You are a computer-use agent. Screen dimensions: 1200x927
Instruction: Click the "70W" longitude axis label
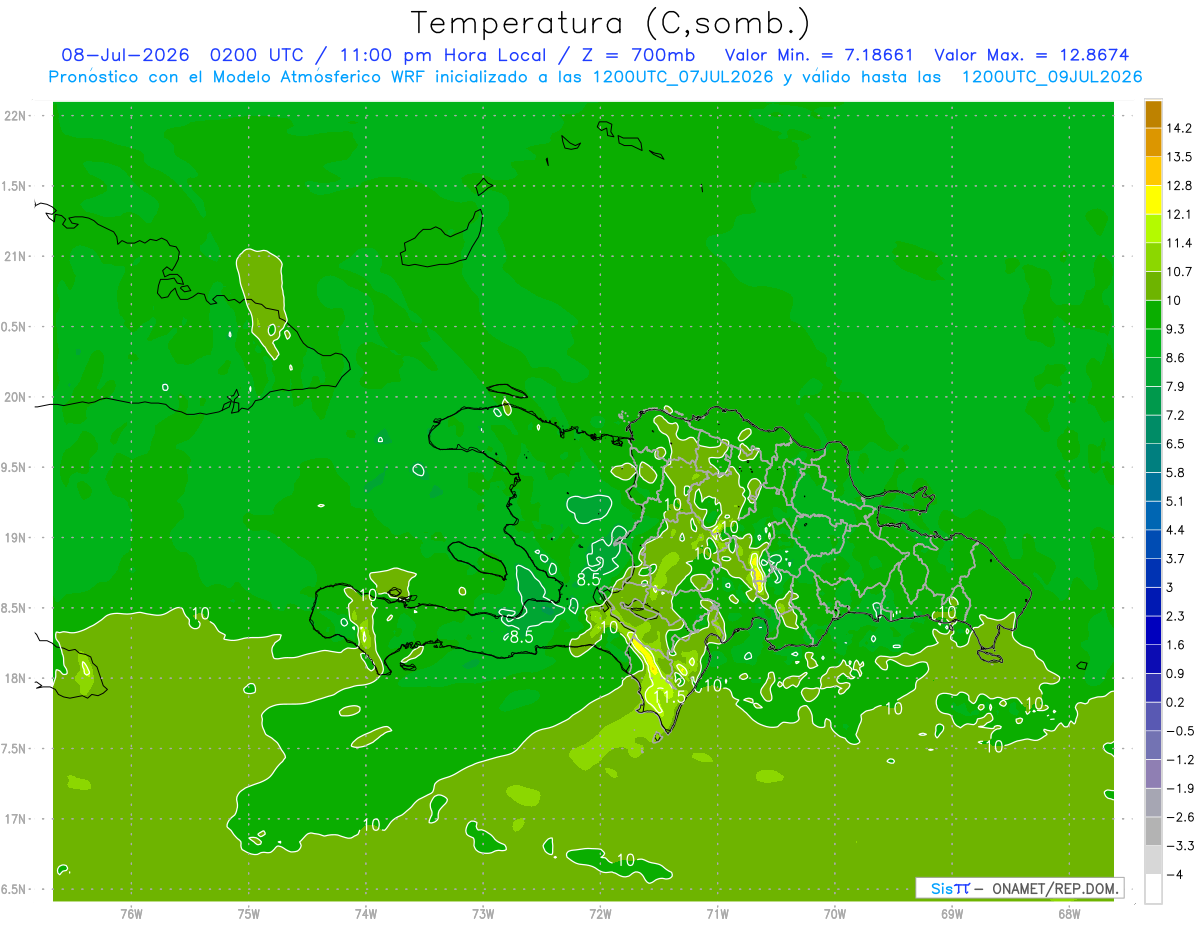tap(835, 913)
